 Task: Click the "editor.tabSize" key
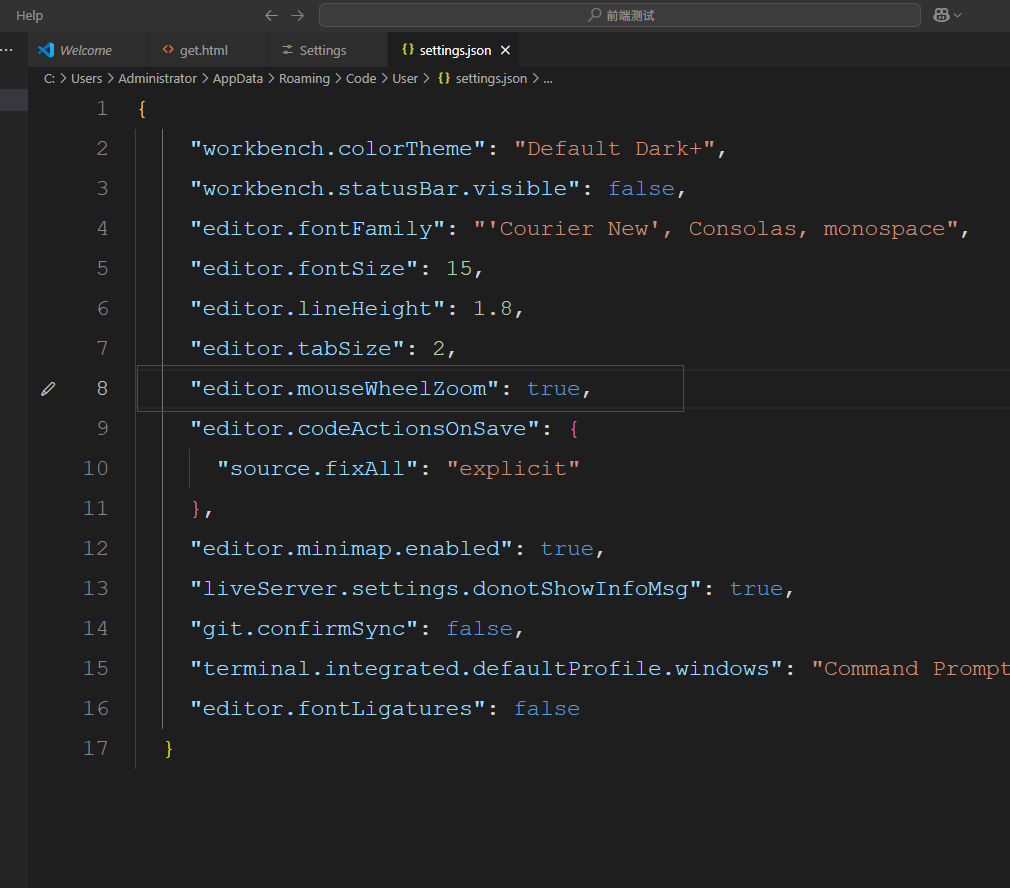298,348
